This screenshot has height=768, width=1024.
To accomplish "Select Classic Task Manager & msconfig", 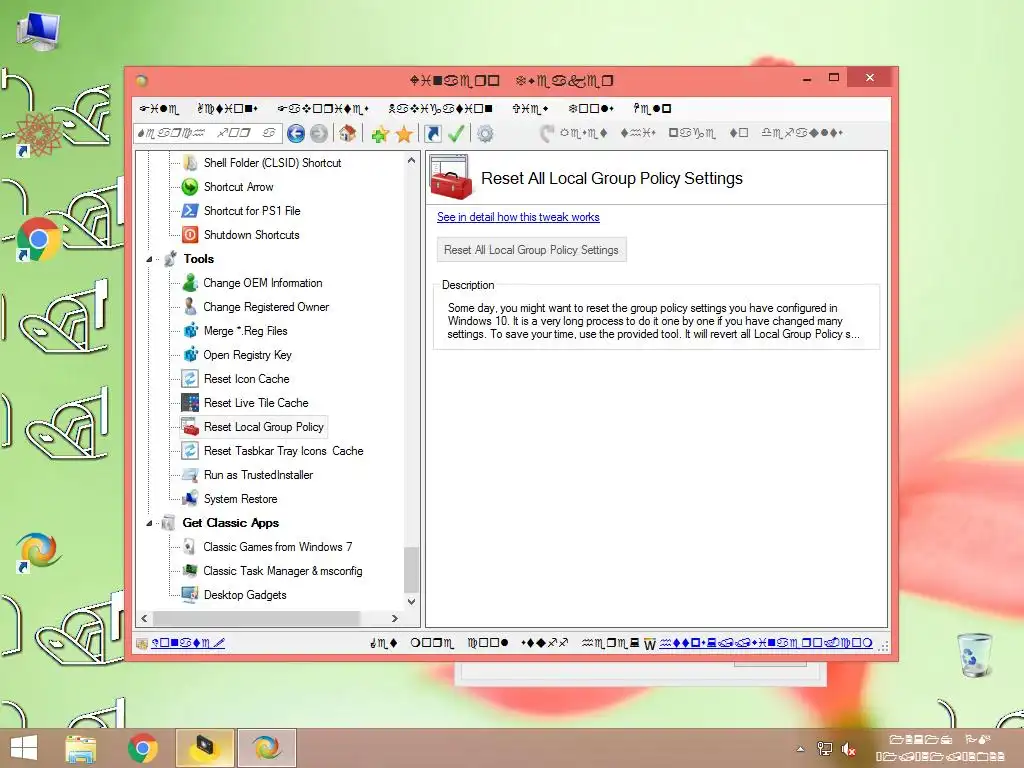I will [x=282, y=571].
